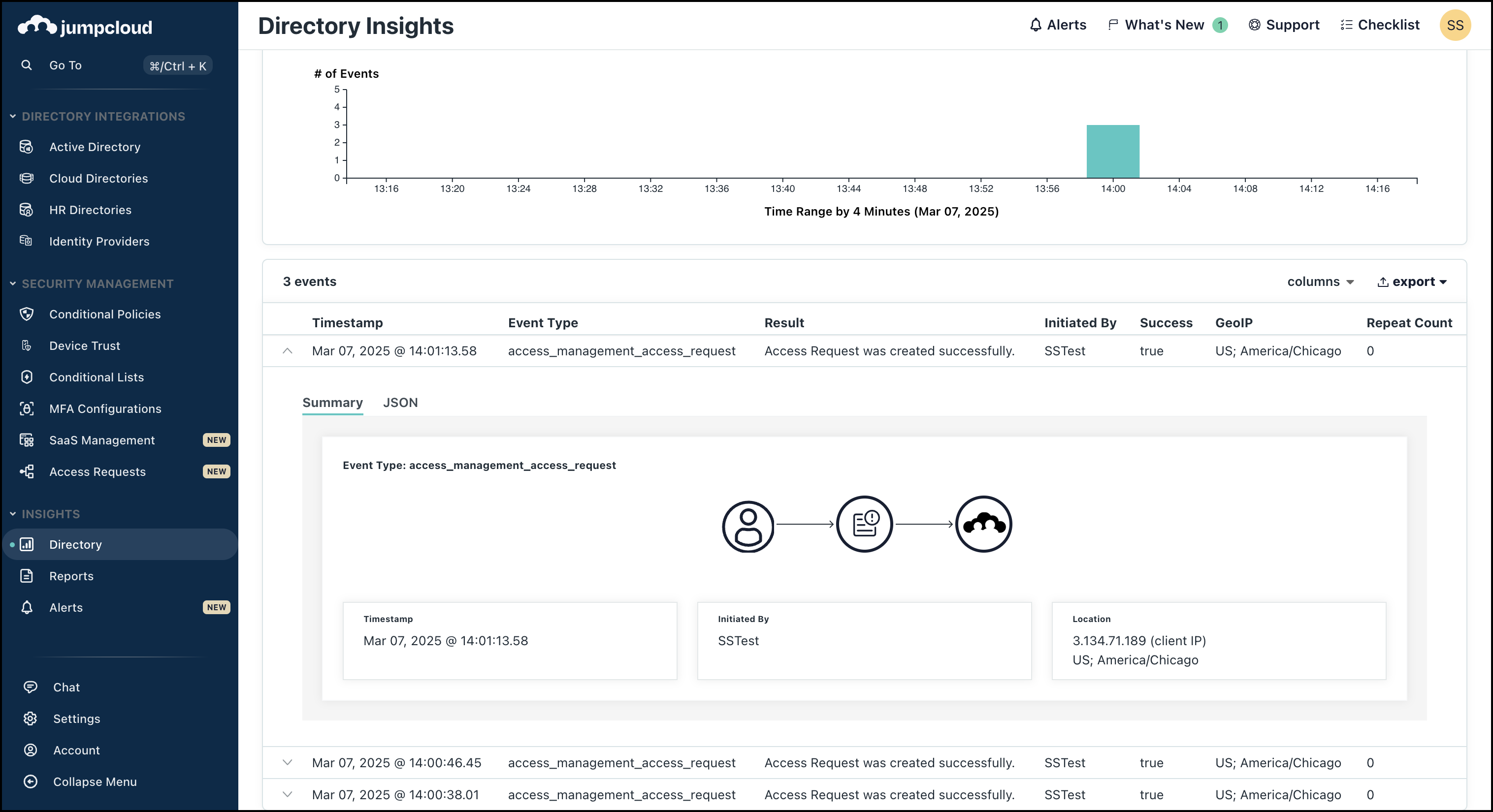Select the Summary tab
The height and width of the screenshot is (812, 1493).
(332, 403)
